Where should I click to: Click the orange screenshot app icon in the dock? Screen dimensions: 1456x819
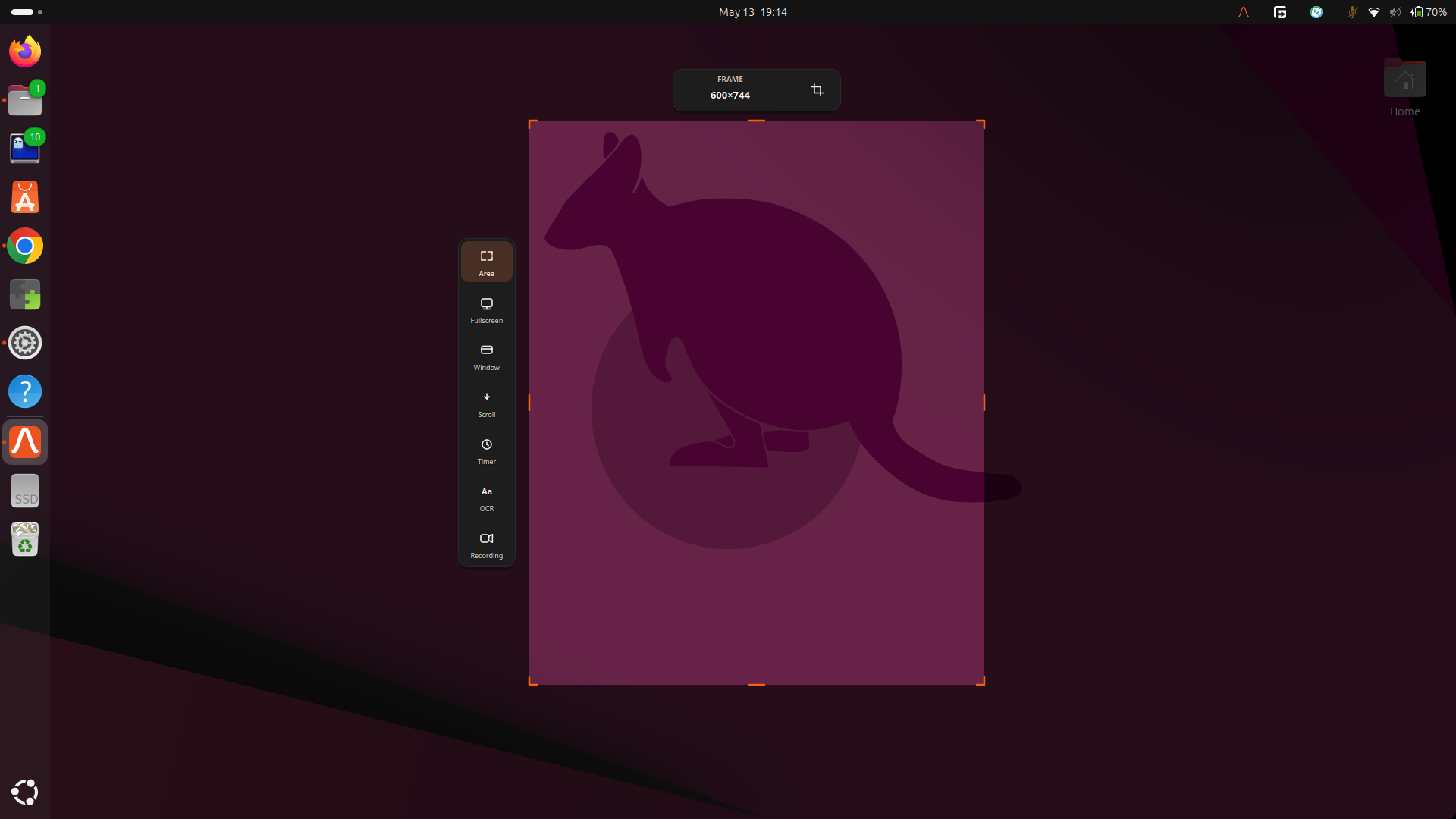tap(25, 442)
